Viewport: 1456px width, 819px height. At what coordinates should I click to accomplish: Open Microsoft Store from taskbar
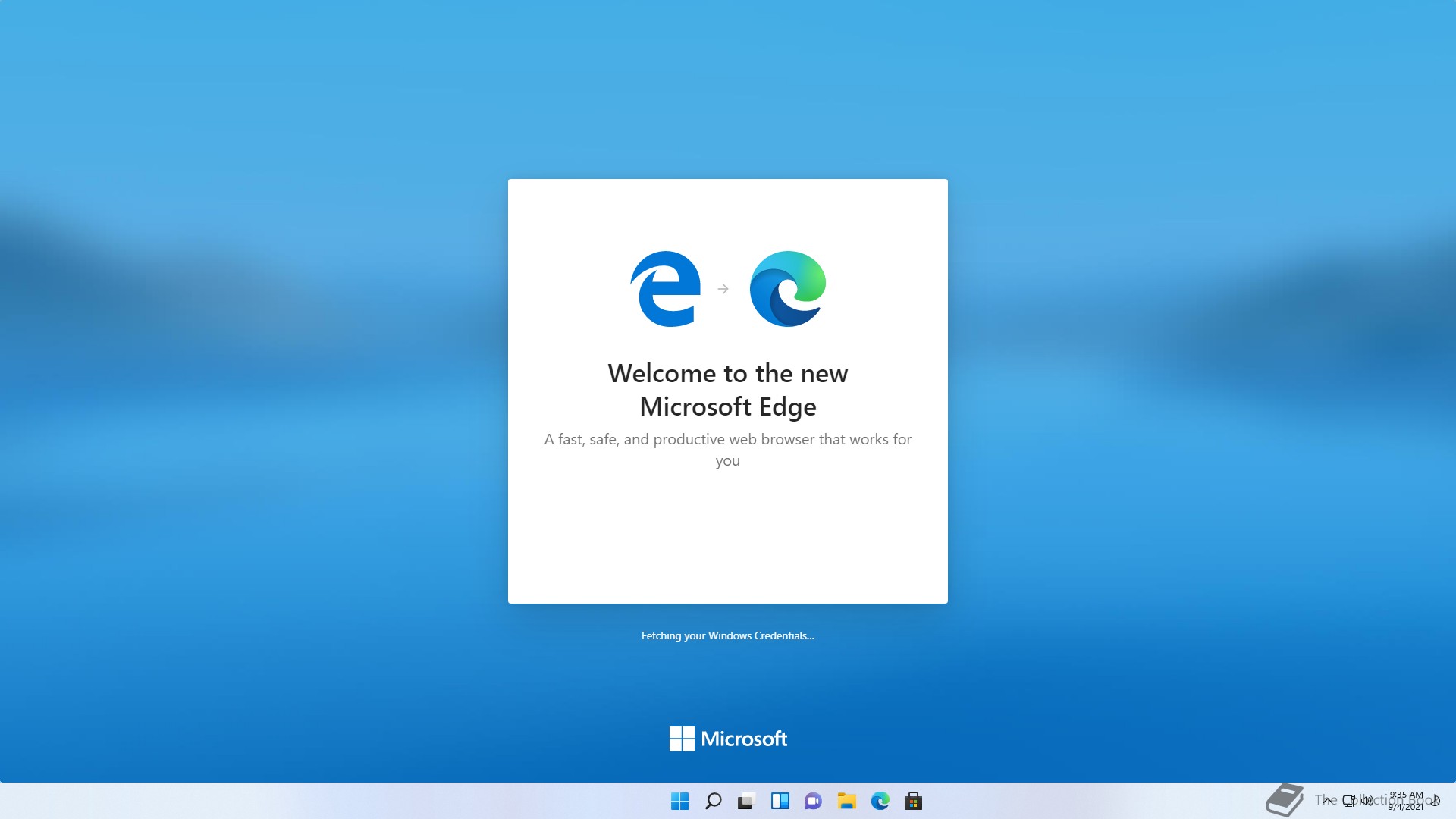click(x=913, y=801)
